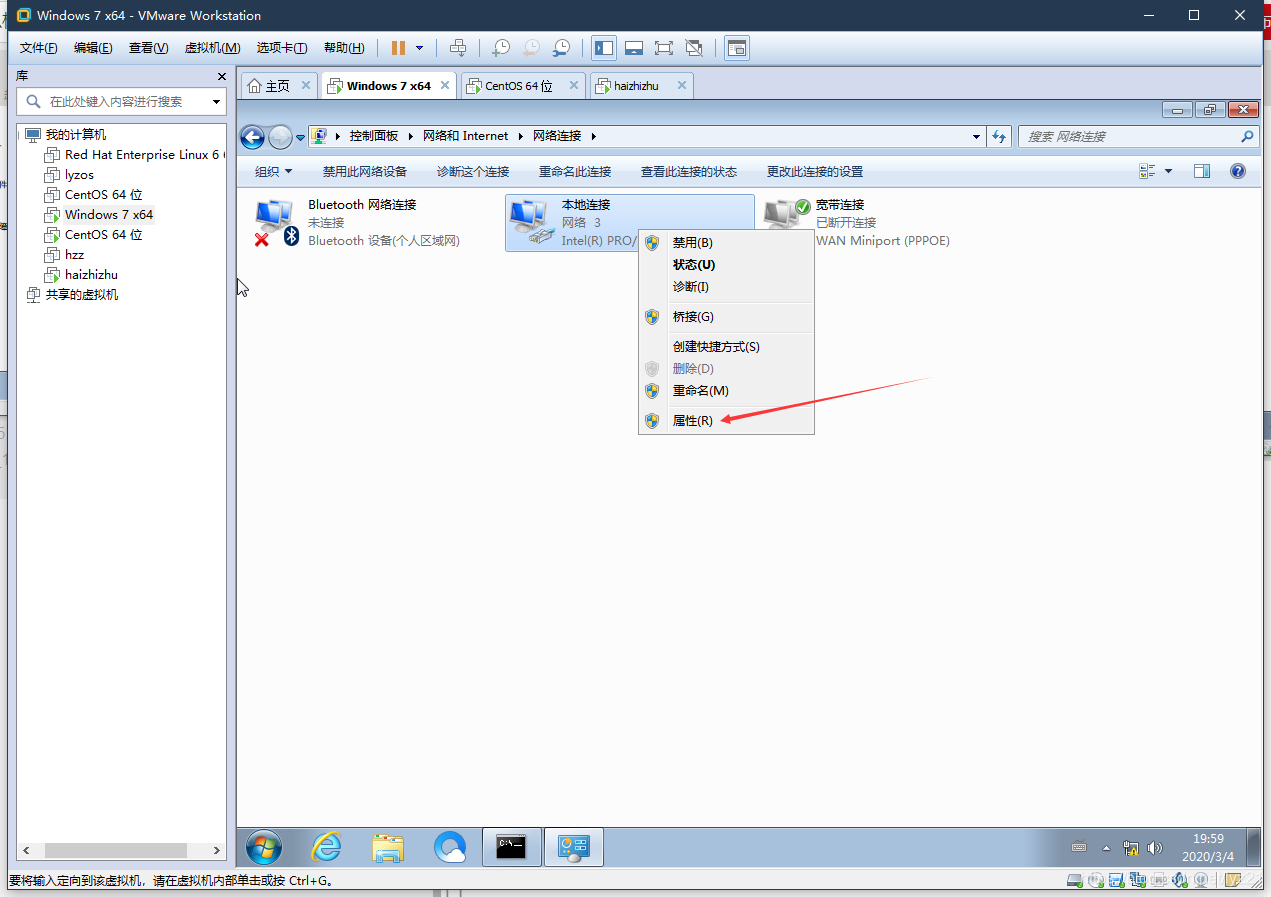Choose 状态(U) in the context menu

tap(726, 265)
